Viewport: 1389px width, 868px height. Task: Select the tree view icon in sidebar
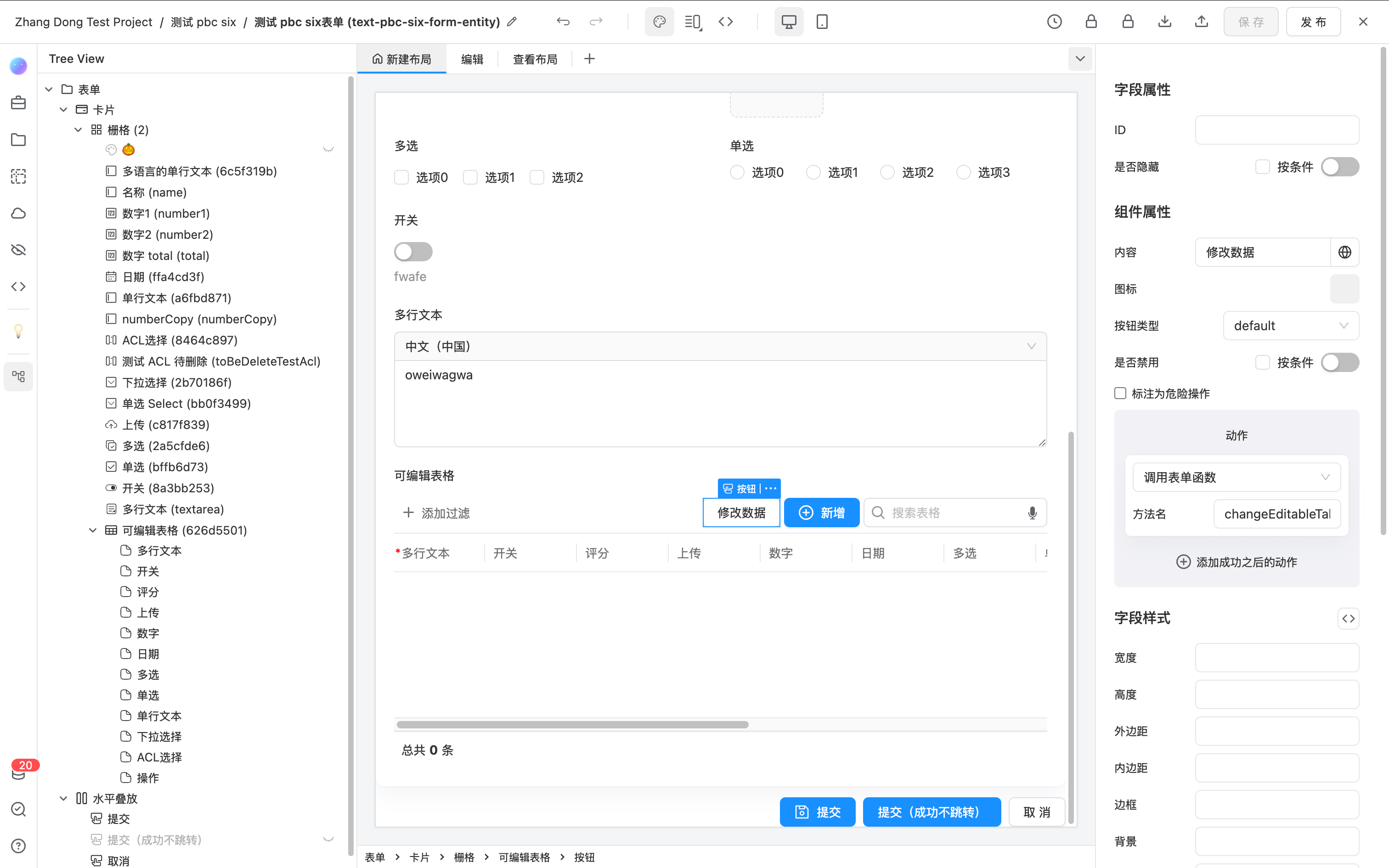click(18, 377)
